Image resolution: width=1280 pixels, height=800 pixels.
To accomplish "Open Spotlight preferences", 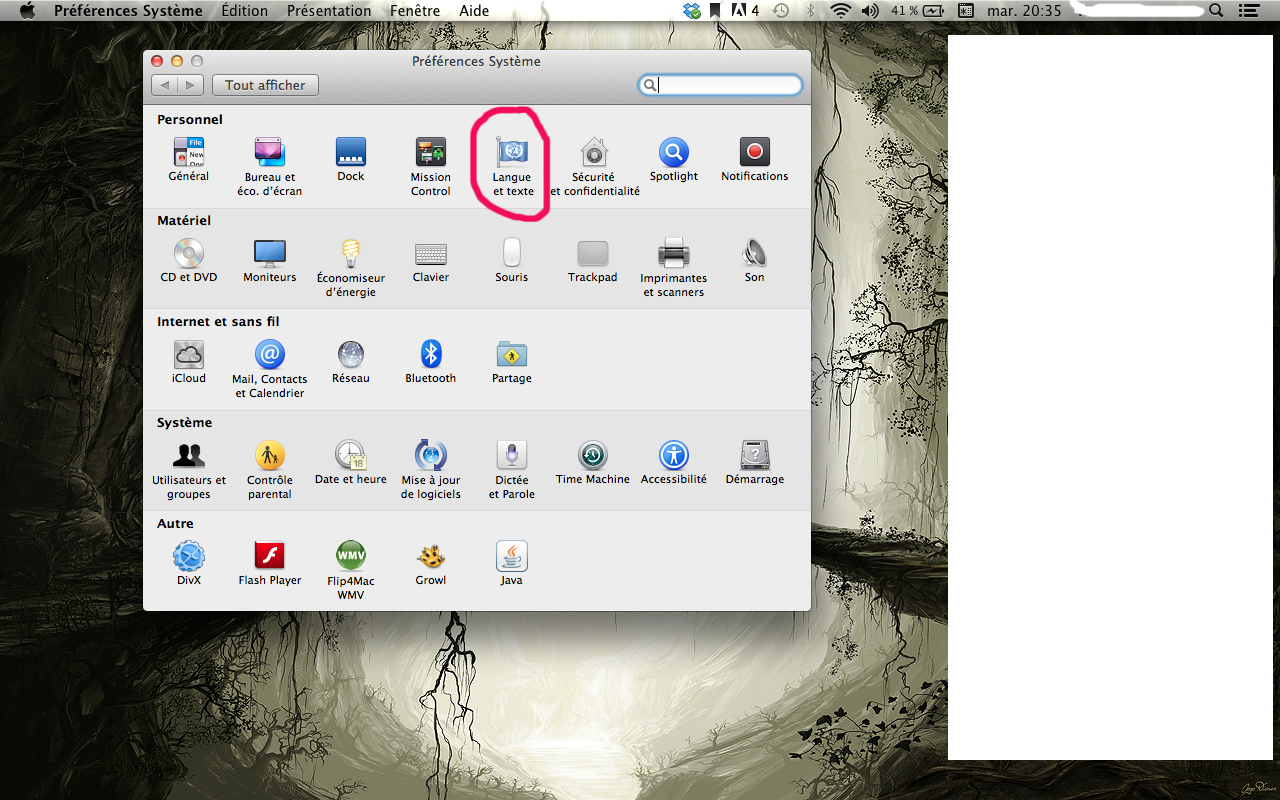I will [674, 160].
